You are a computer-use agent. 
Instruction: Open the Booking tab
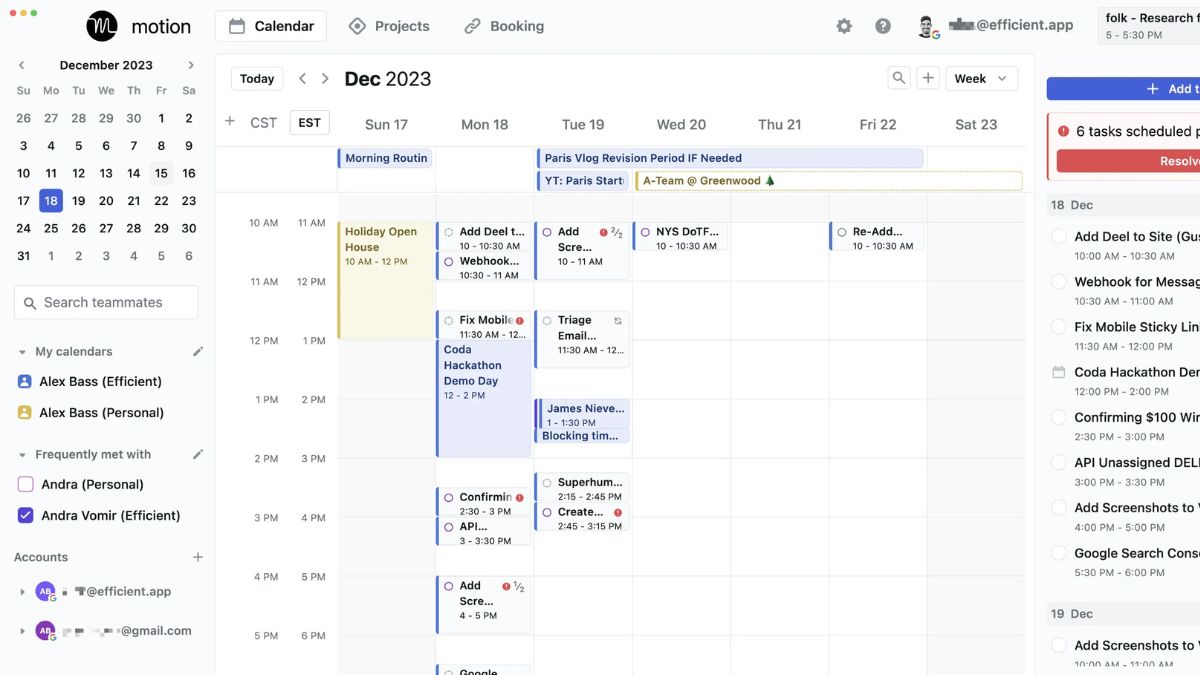(x=504, y=26)
